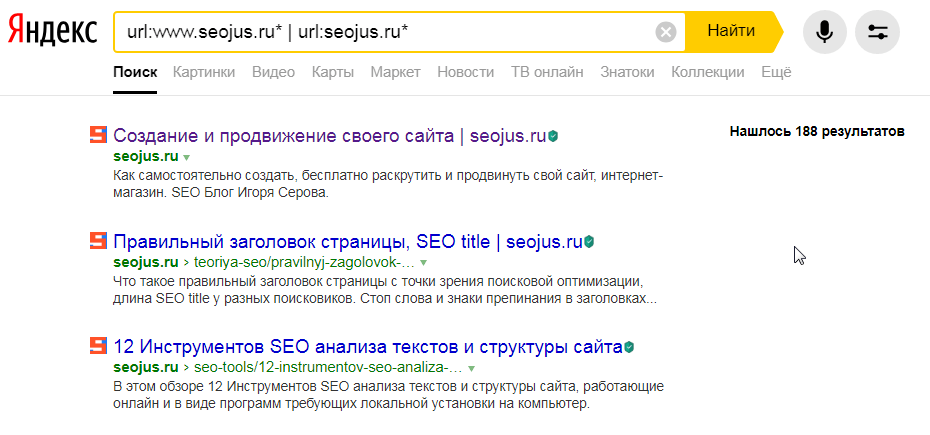Image resolution: width=930 pixels, height=435 pixels.
Task: Expand dropdown arrow after first seojus.ru URL
Action: coord(187,158)
